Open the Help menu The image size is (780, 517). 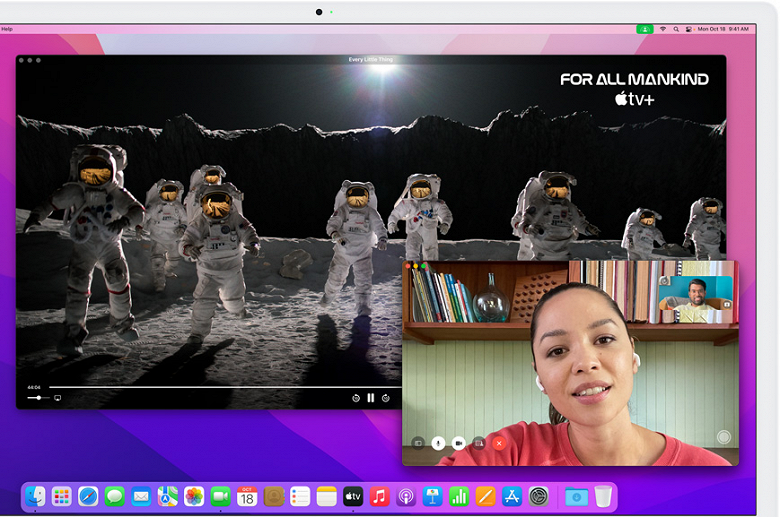click(x=7, y=29)
